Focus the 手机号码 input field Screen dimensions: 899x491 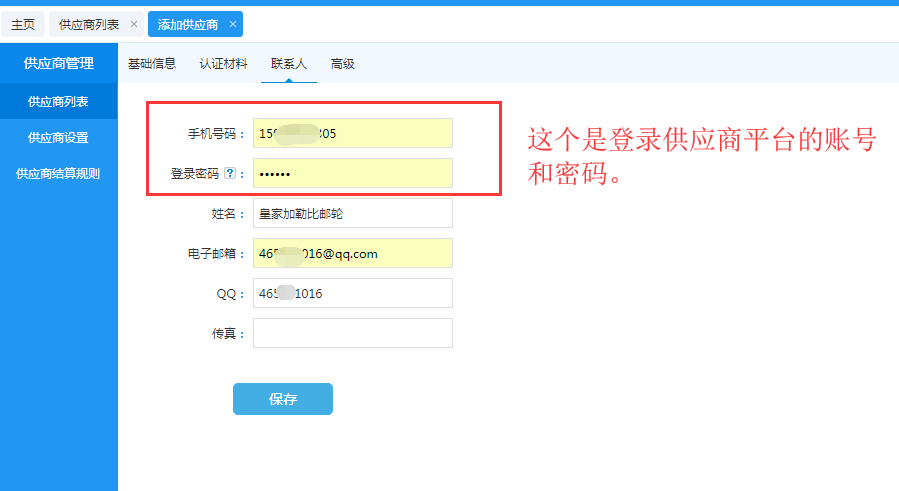point(352,133)
